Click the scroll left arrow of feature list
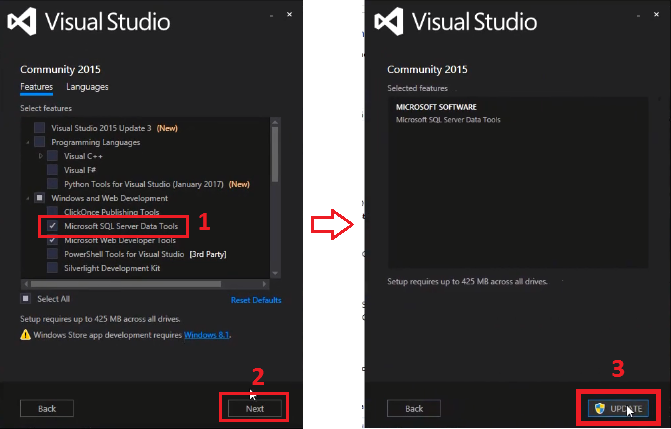The width and height of the screenshot is (671, 429). coord(26,284)
